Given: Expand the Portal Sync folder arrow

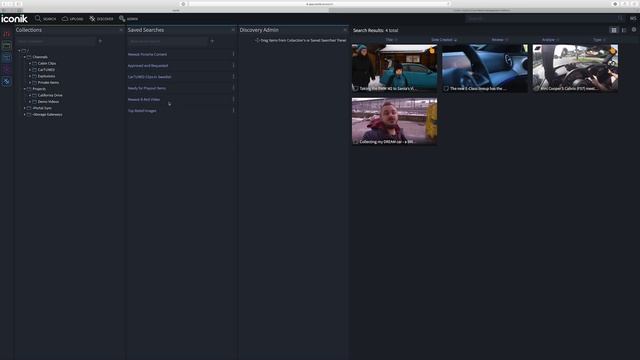Looking at the screenshot, I should [24, 108].
